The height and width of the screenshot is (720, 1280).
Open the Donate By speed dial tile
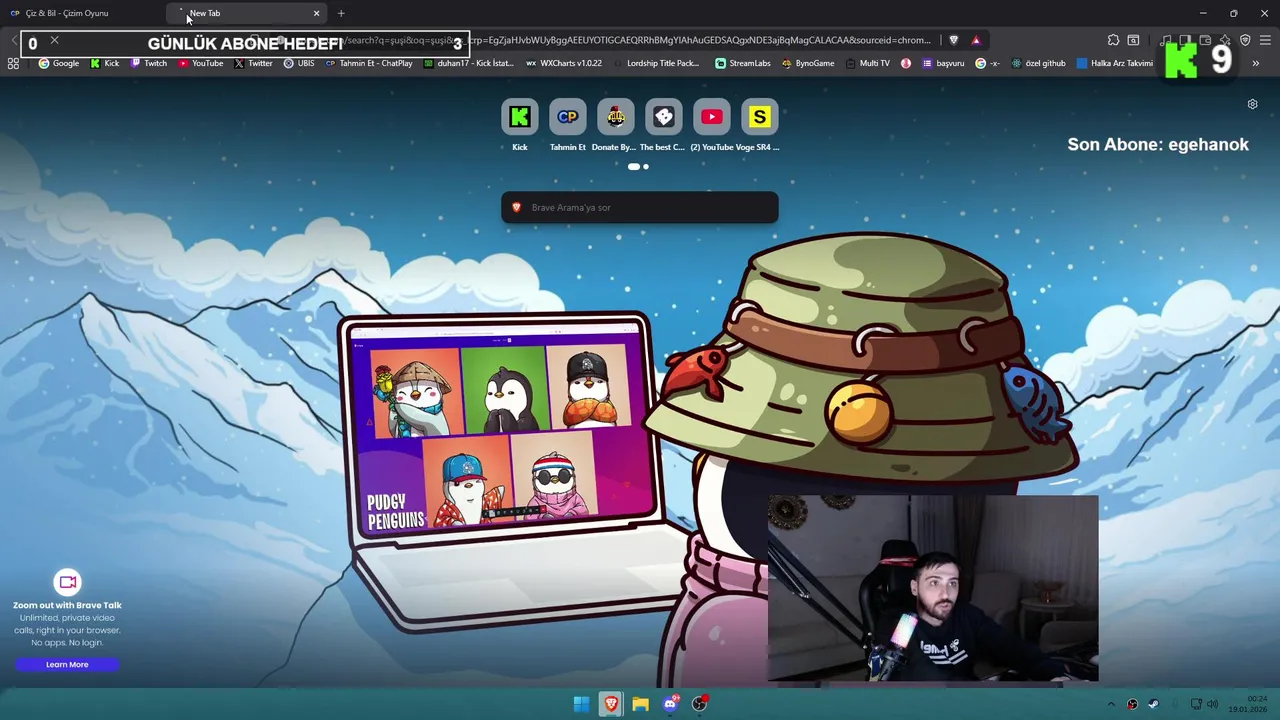(x=615, y=117)
